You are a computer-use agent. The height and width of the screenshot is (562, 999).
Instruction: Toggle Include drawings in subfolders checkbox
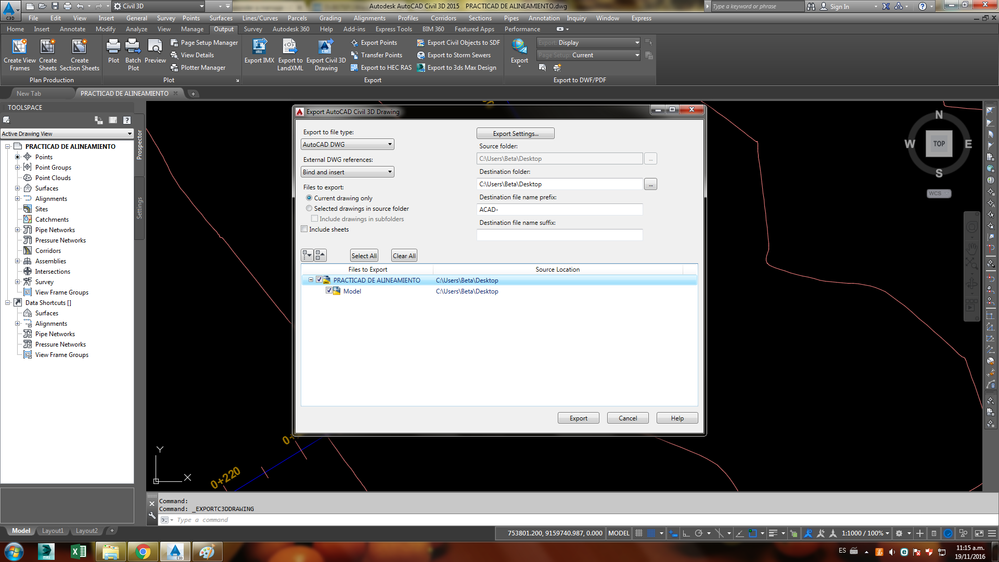pos(315,219)
